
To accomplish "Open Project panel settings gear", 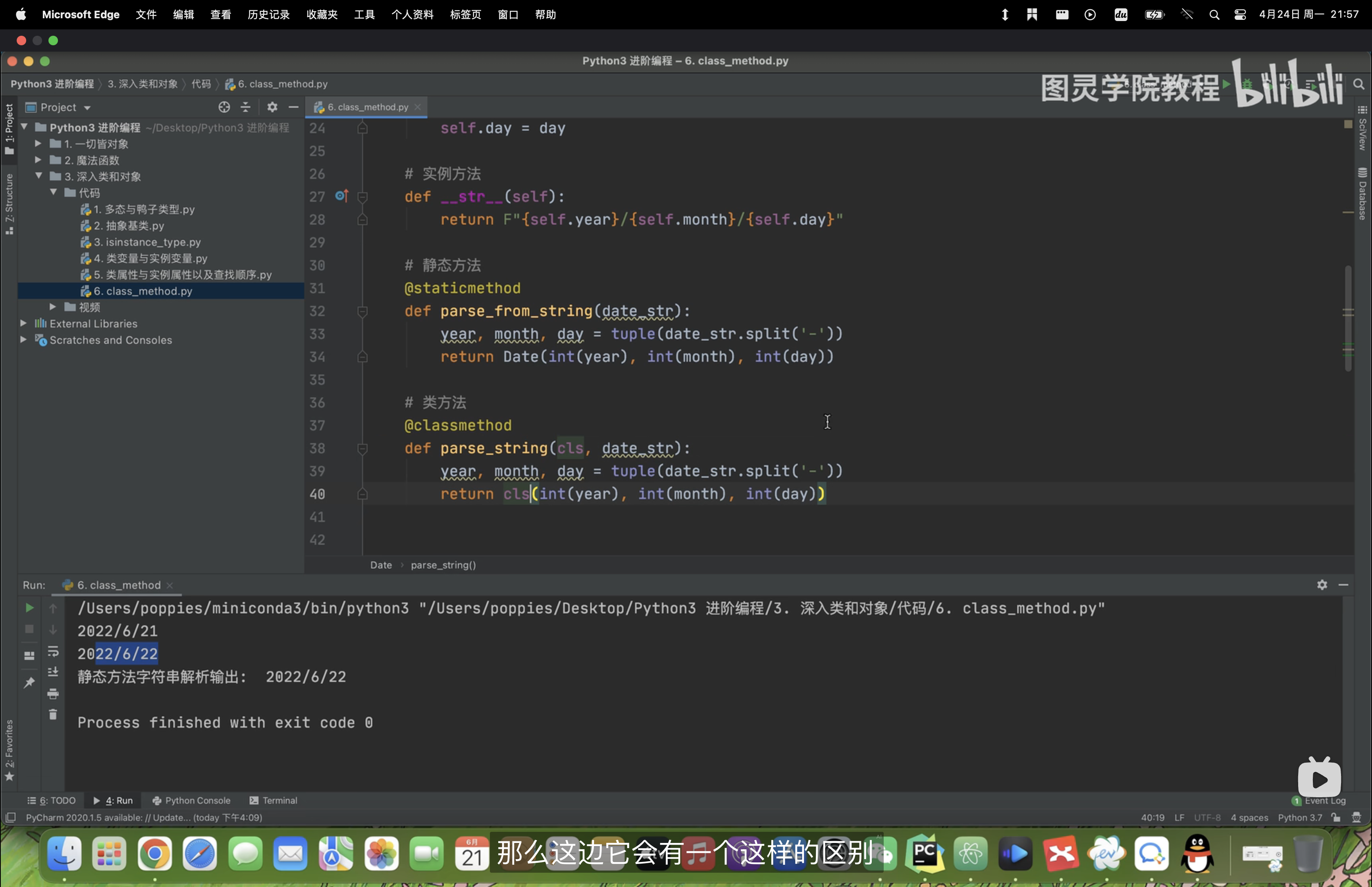I will point(272,107).
